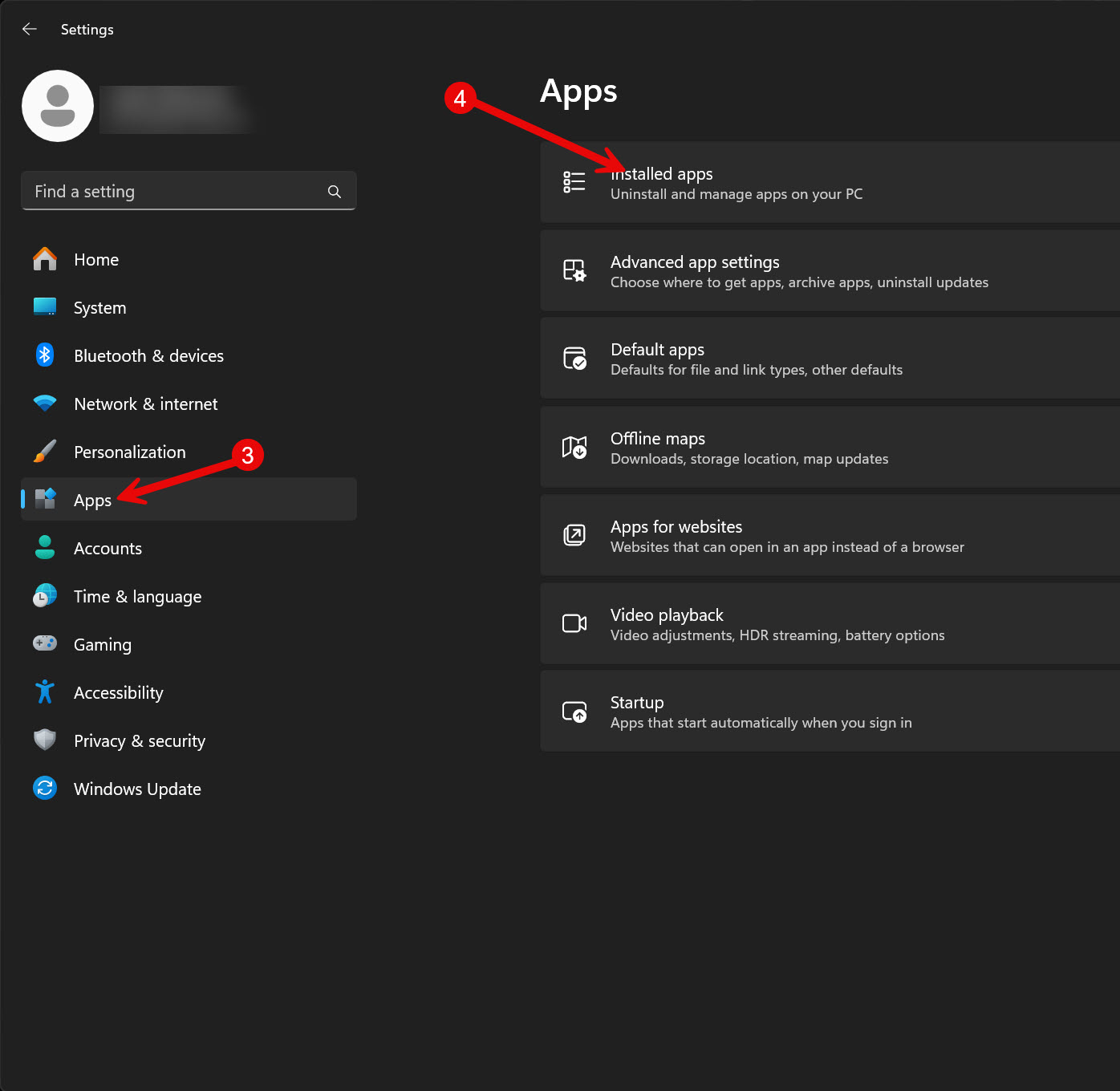Click the Gaming controller icon
This screenshot has height=1091, width=1120.
tap(45, 643)
